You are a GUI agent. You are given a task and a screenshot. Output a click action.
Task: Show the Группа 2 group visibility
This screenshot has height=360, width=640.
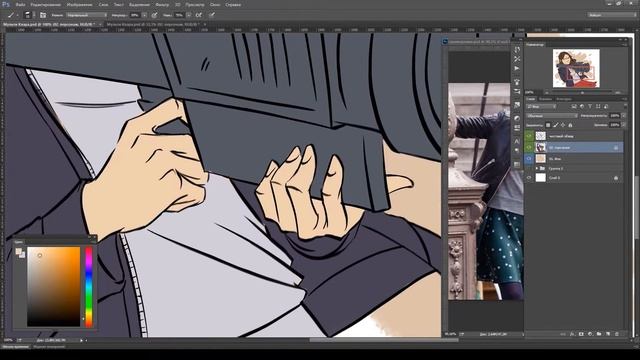[529, 168]
